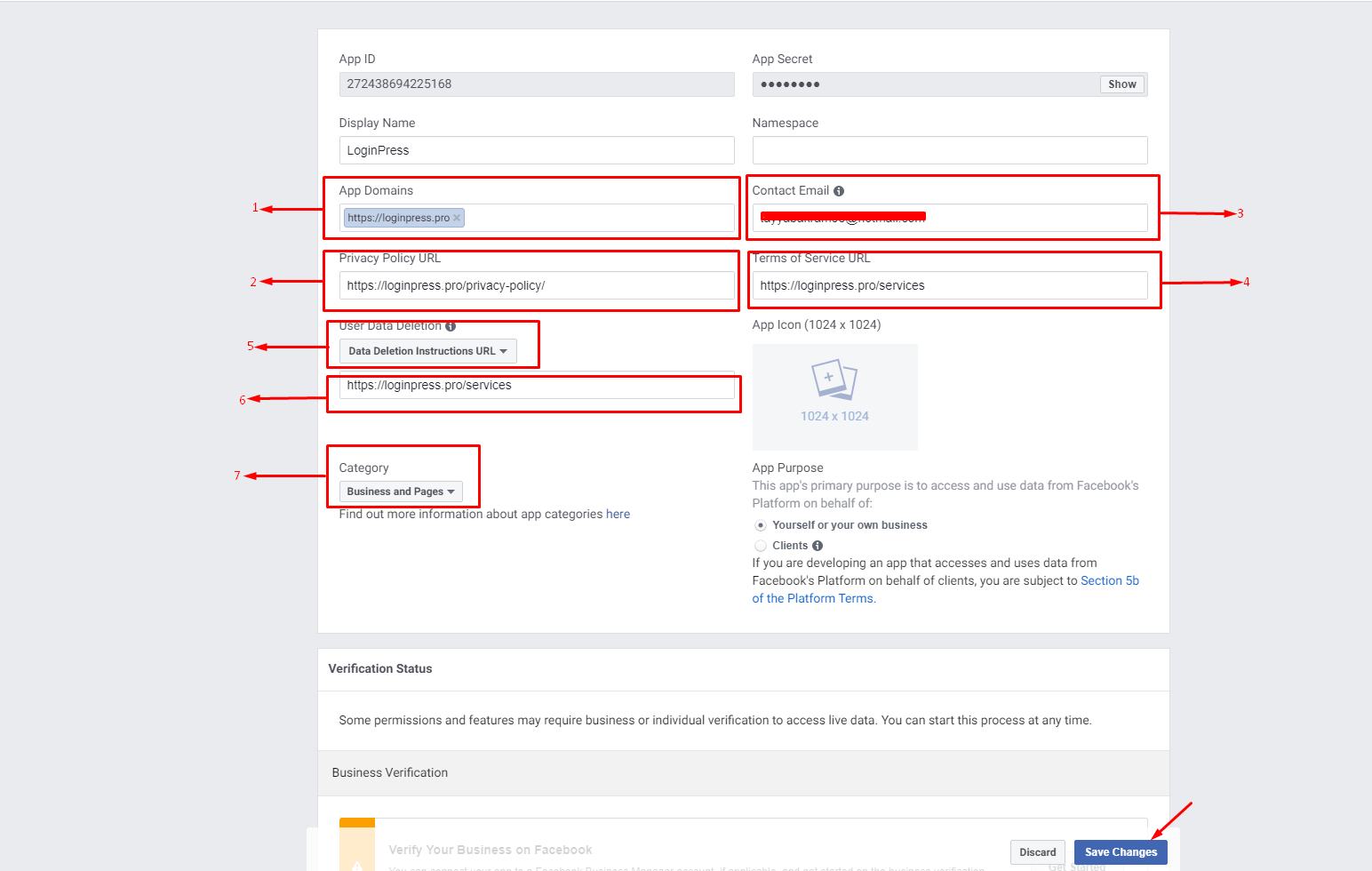Click the data deletion URL input field

click(x=537, y=385)
